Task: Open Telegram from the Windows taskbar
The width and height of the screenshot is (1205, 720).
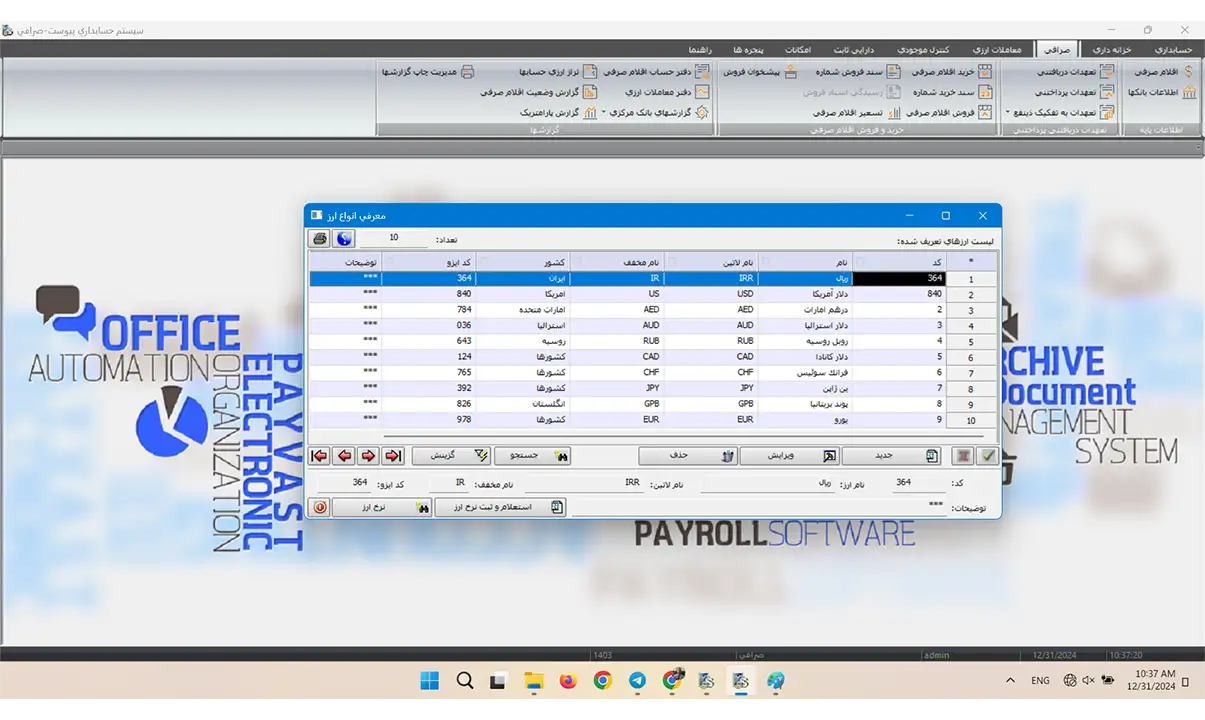Action: click(x=637, y=681)
